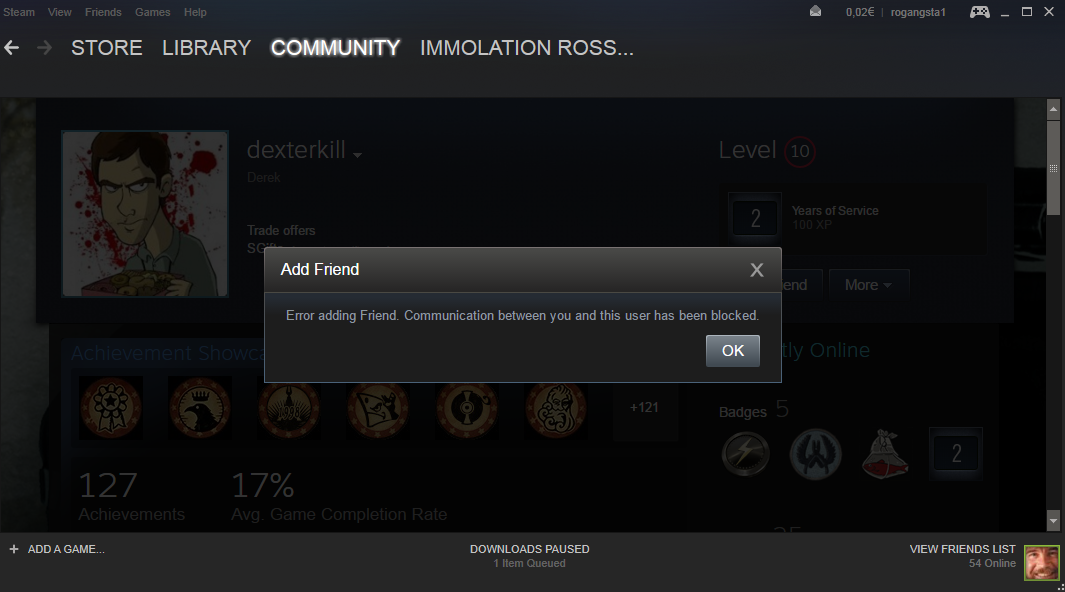Launch Big Picture mode controller icon
The width and height of the screenshot is (1065, 592).
click(x=979, y=12)
